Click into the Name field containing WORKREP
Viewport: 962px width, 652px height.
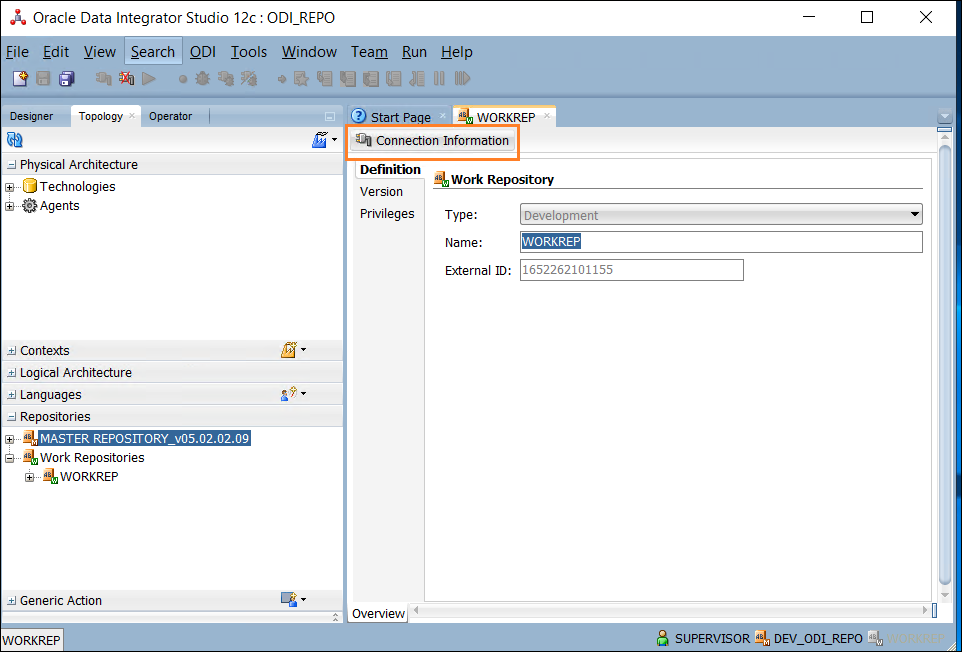pos(721,242)
